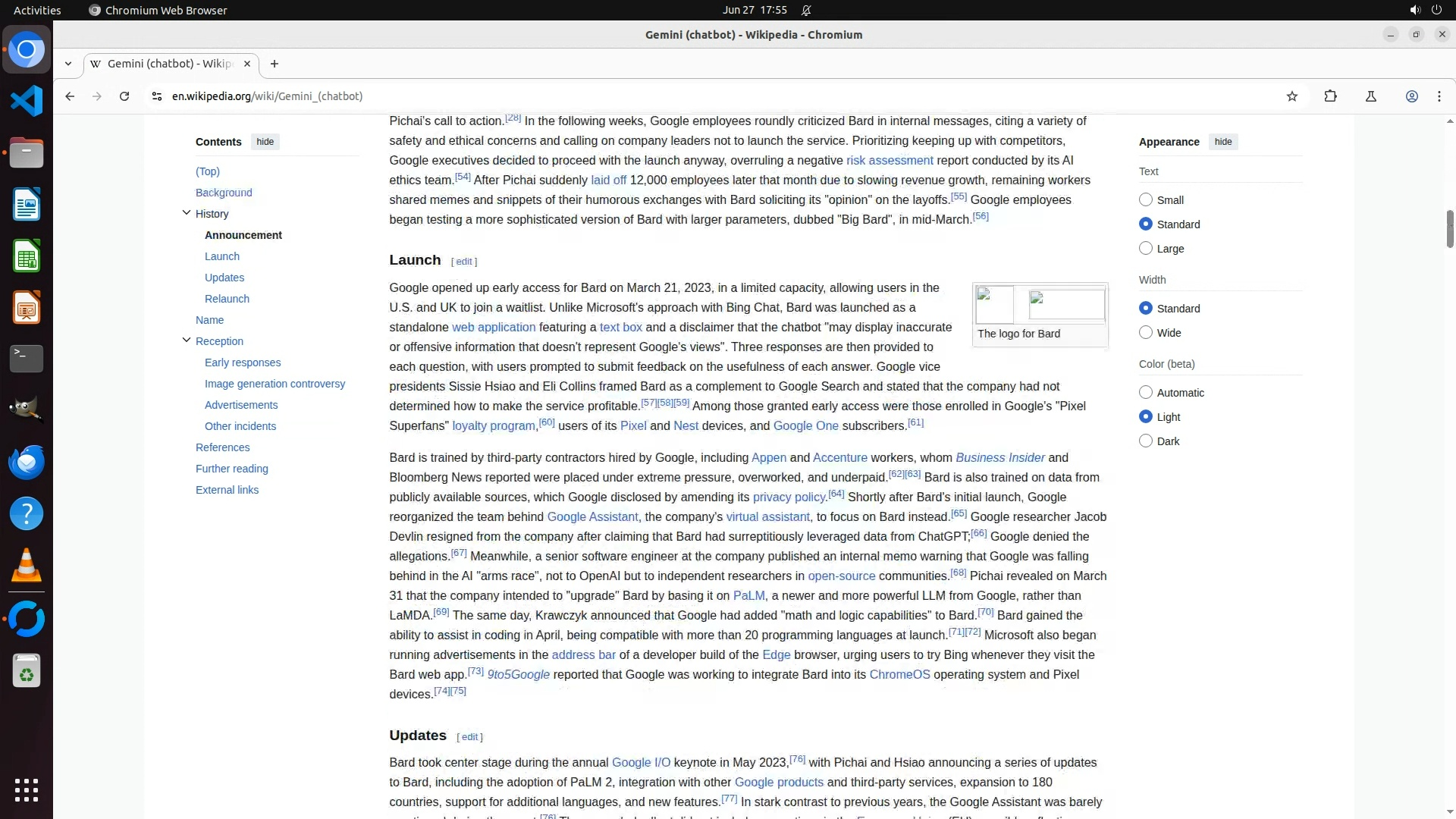Click the page vertical scrollbar thumb
The width and height of the screenshot is (1456, 819).
point(1449,227)
